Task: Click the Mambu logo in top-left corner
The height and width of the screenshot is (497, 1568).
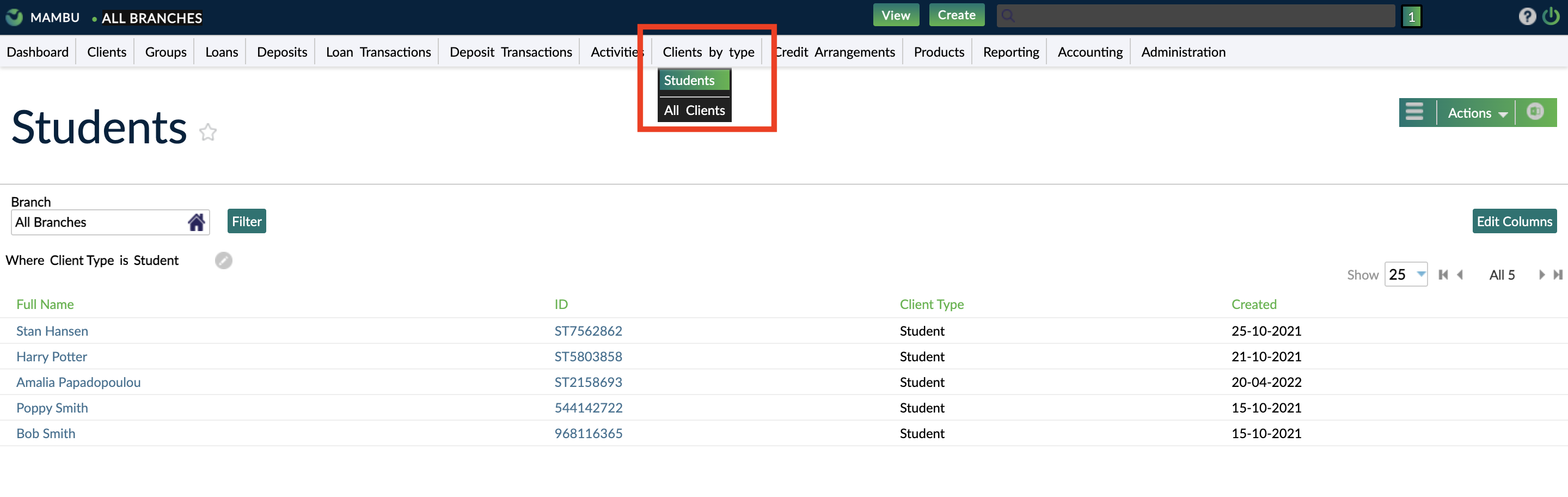Action: pos(14,17)
